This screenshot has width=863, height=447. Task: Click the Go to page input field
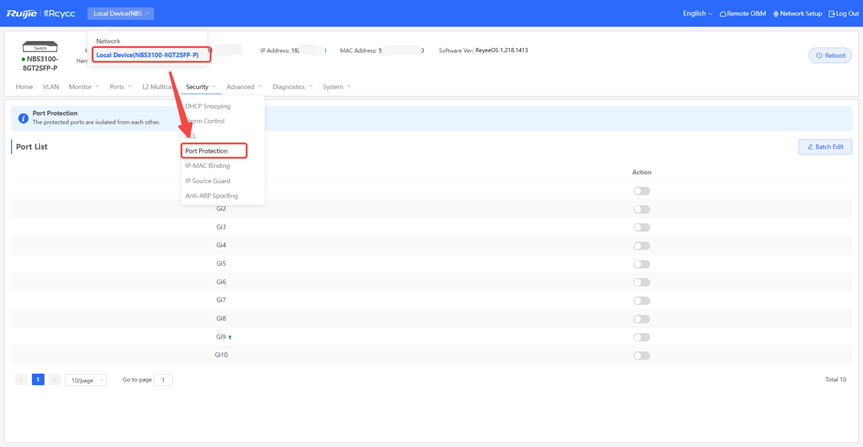tap(163, 380)
